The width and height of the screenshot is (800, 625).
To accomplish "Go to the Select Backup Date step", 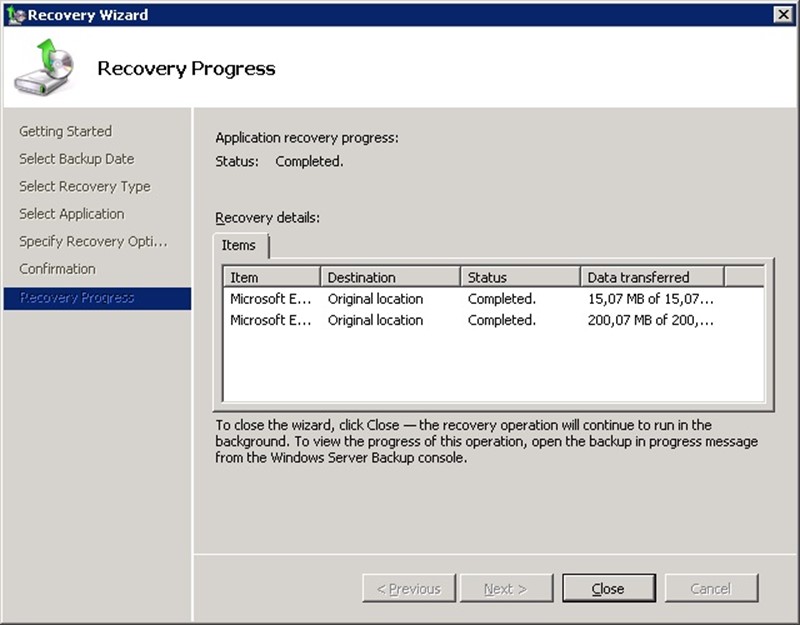I will (x=76, y=159).
